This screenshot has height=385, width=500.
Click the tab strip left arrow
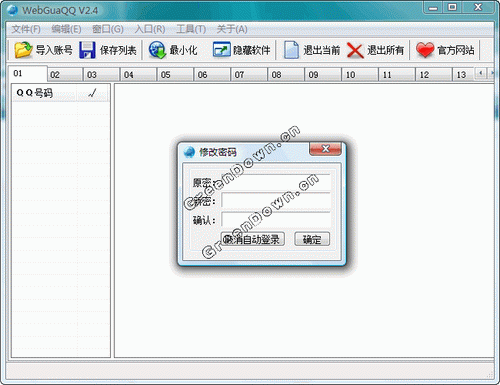pyautogui.click(x=481, y=73)
